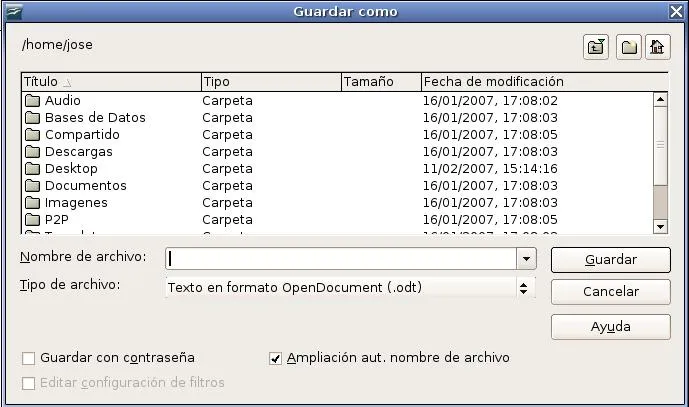The height and width of the screenshot is (407, 689).
Task: Sort files by the Título column
Action: [110, 81]
